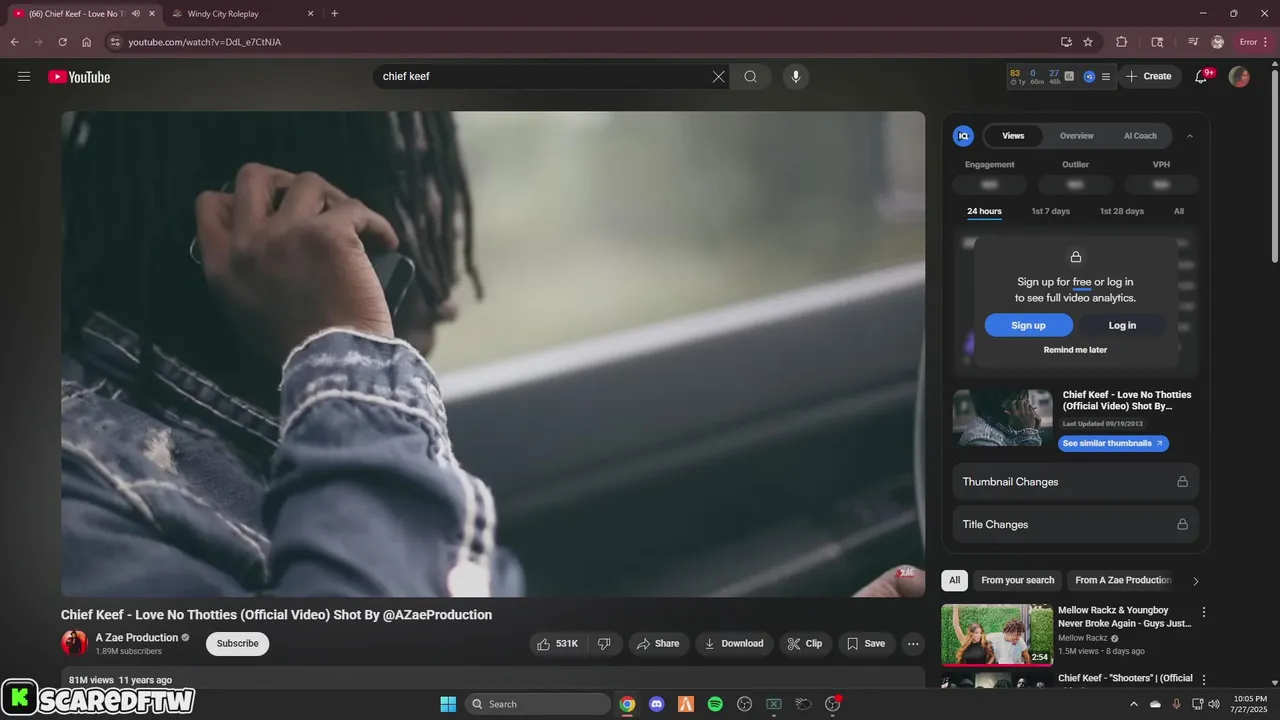
Task: Open options for Chief Keef Shooters video
Action: point(1204,680)
